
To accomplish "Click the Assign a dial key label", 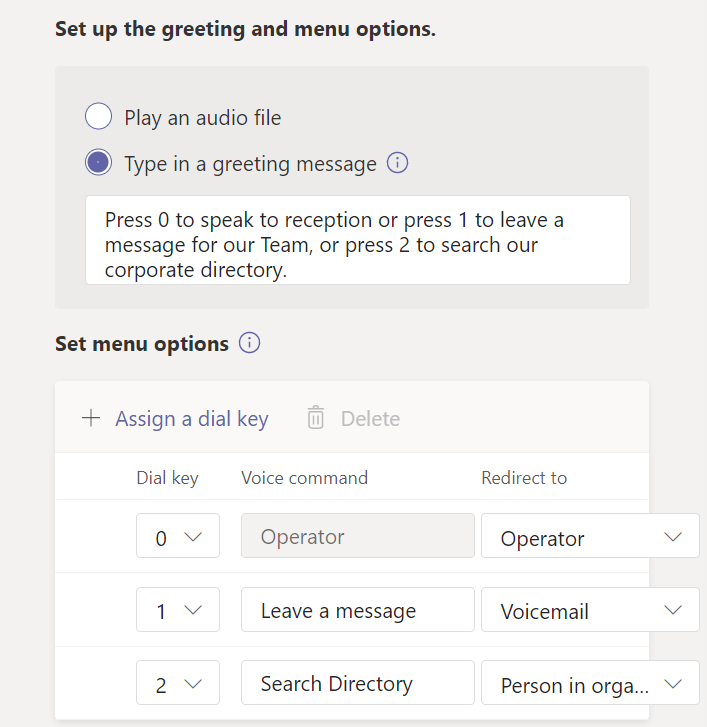I will 191,419.
